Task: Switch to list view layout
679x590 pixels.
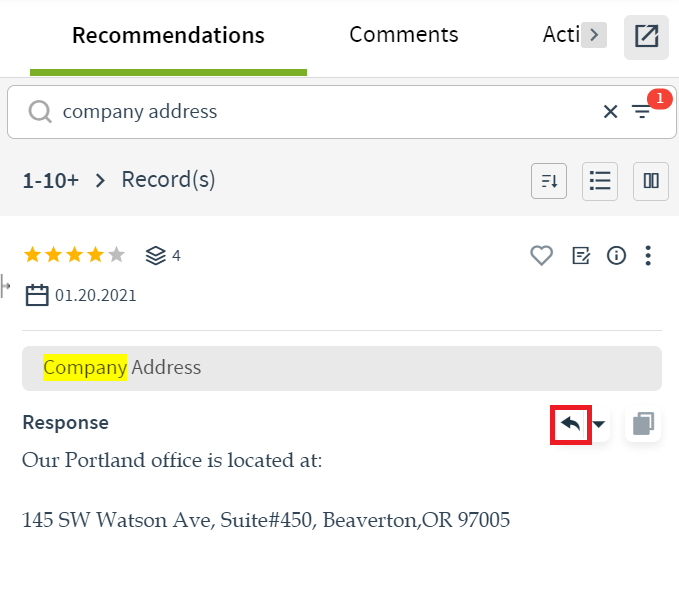Action: tap(600, 181)
